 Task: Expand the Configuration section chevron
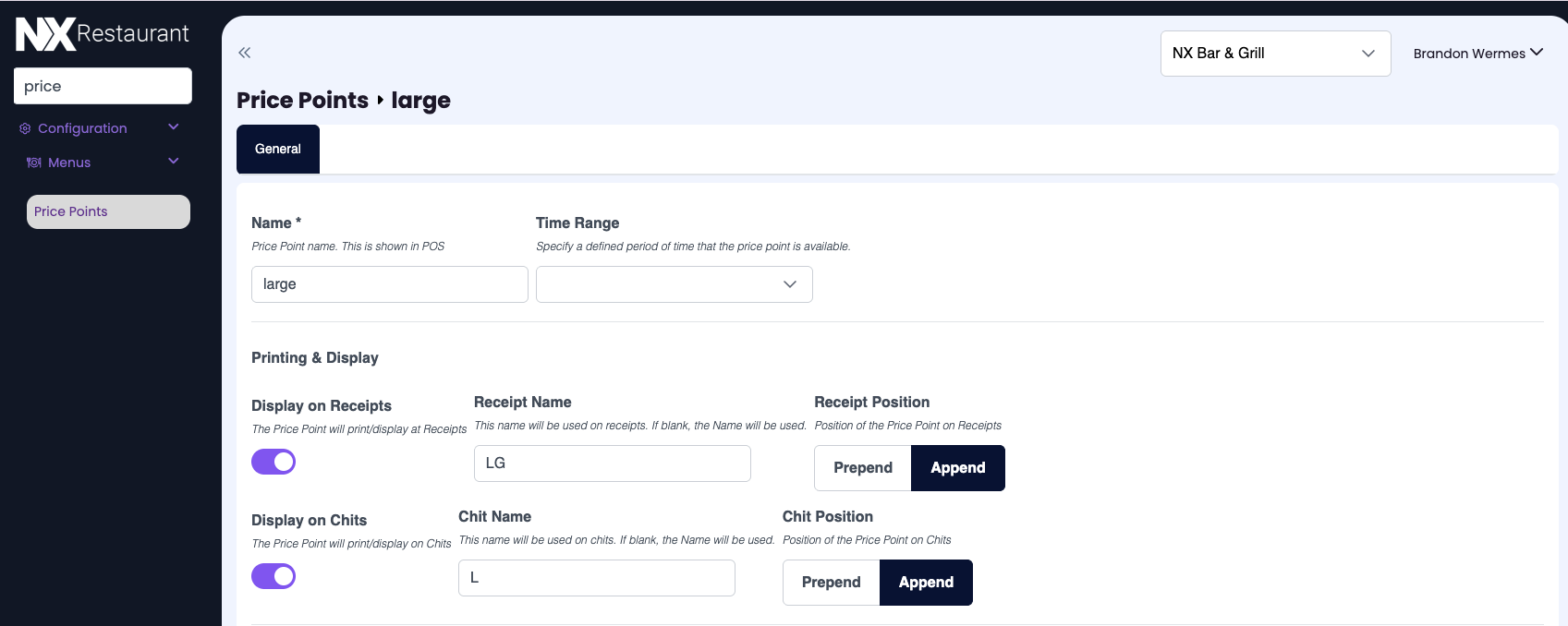coord(173,127)
